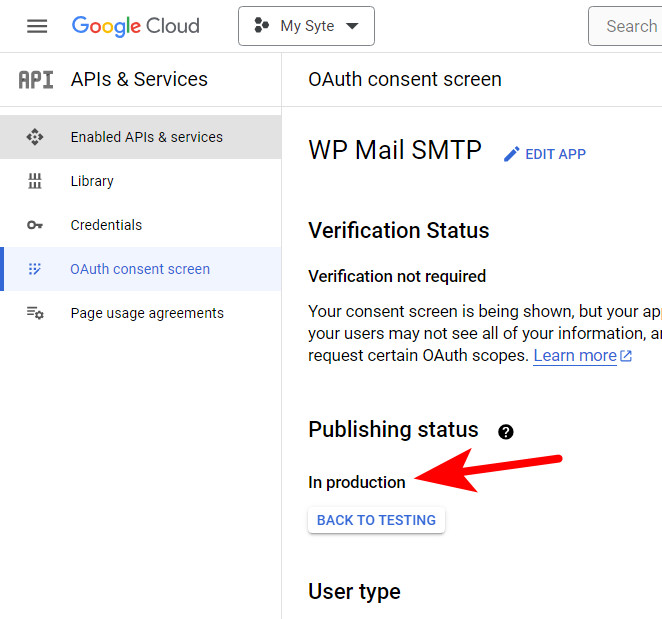Screen dimensions: 662x619
Task: Click the external-link icon after Learn more
Action: tap(626, 356)
